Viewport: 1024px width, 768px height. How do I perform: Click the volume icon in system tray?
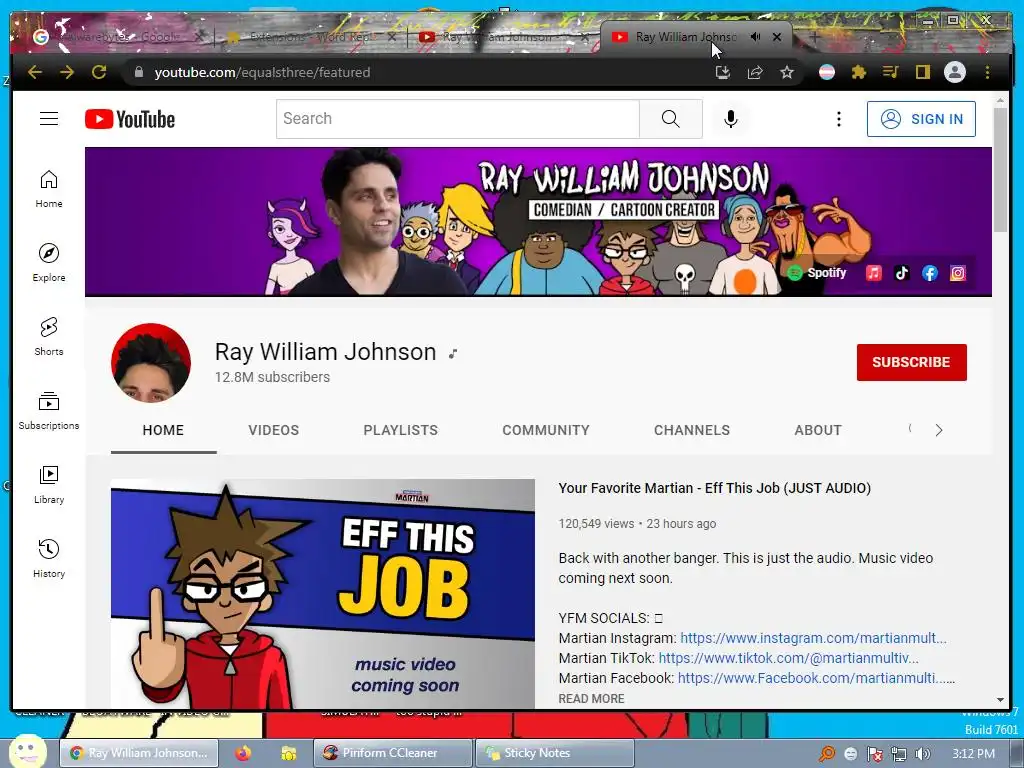[x=922, y=754]
